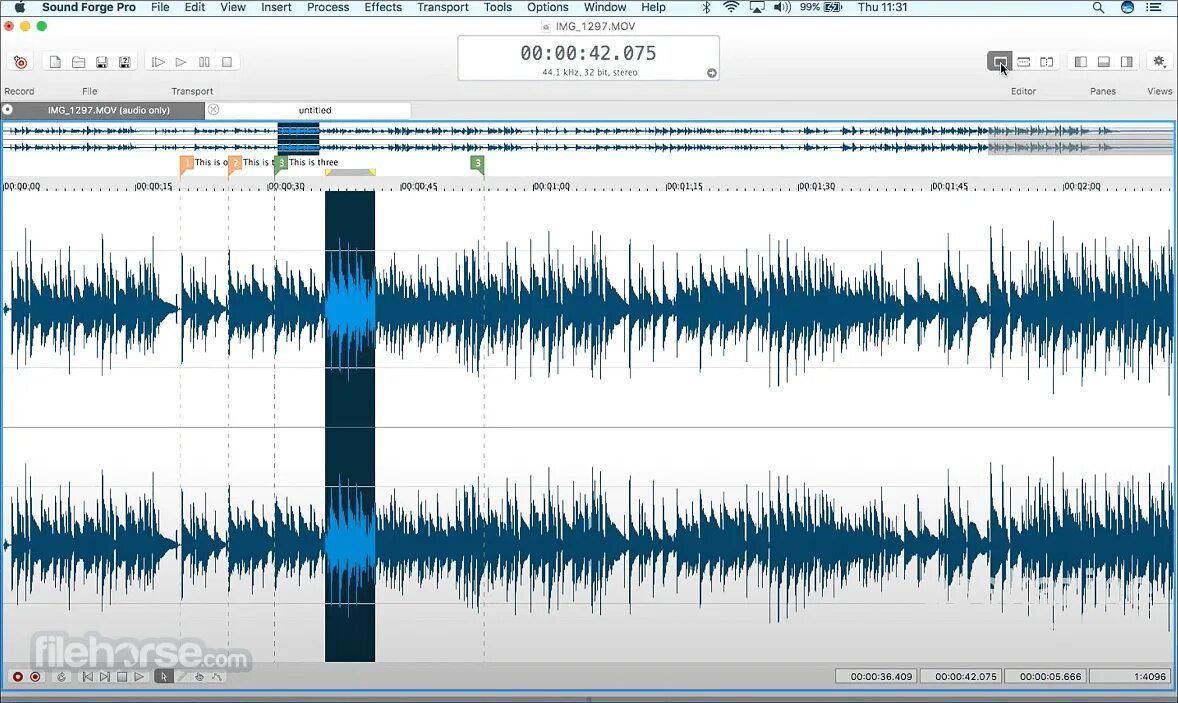Switch to the side-by-side editor layout icon

click(1047, 62)
